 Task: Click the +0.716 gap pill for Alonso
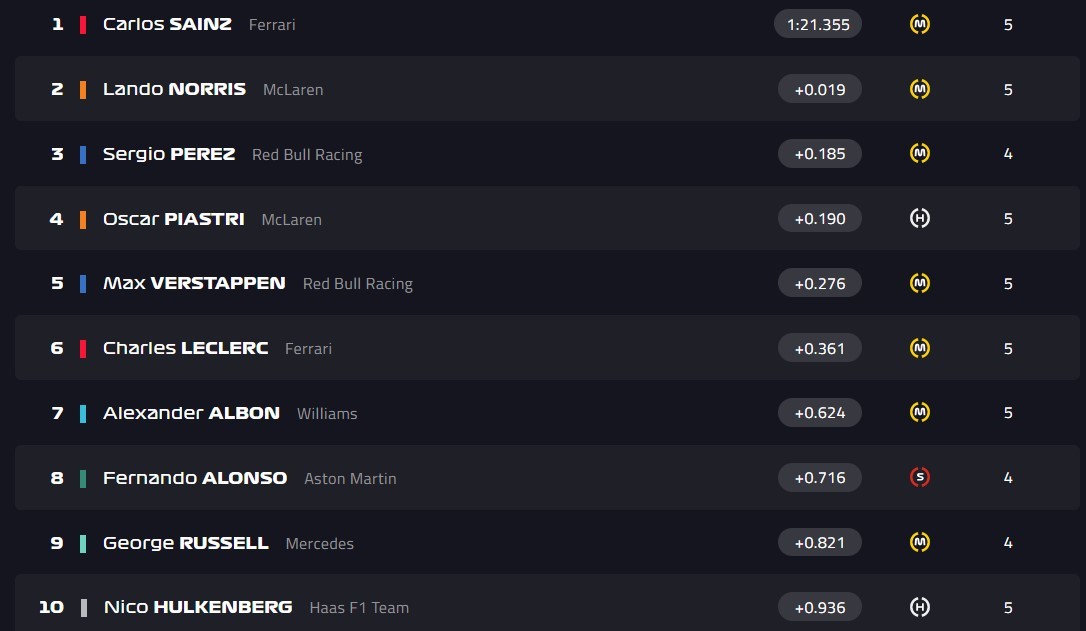tap(819, 477)
